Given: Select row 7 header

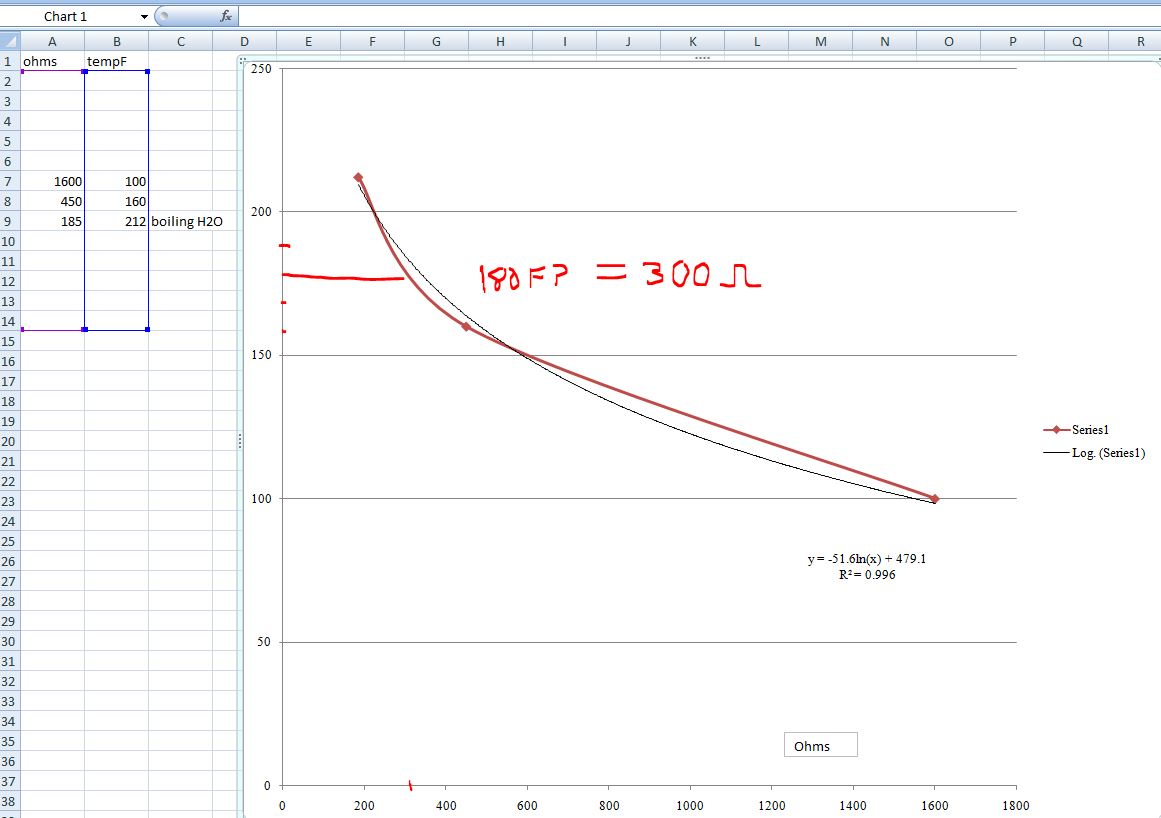Looking at the screenshot, I should (x=9, y=181).
